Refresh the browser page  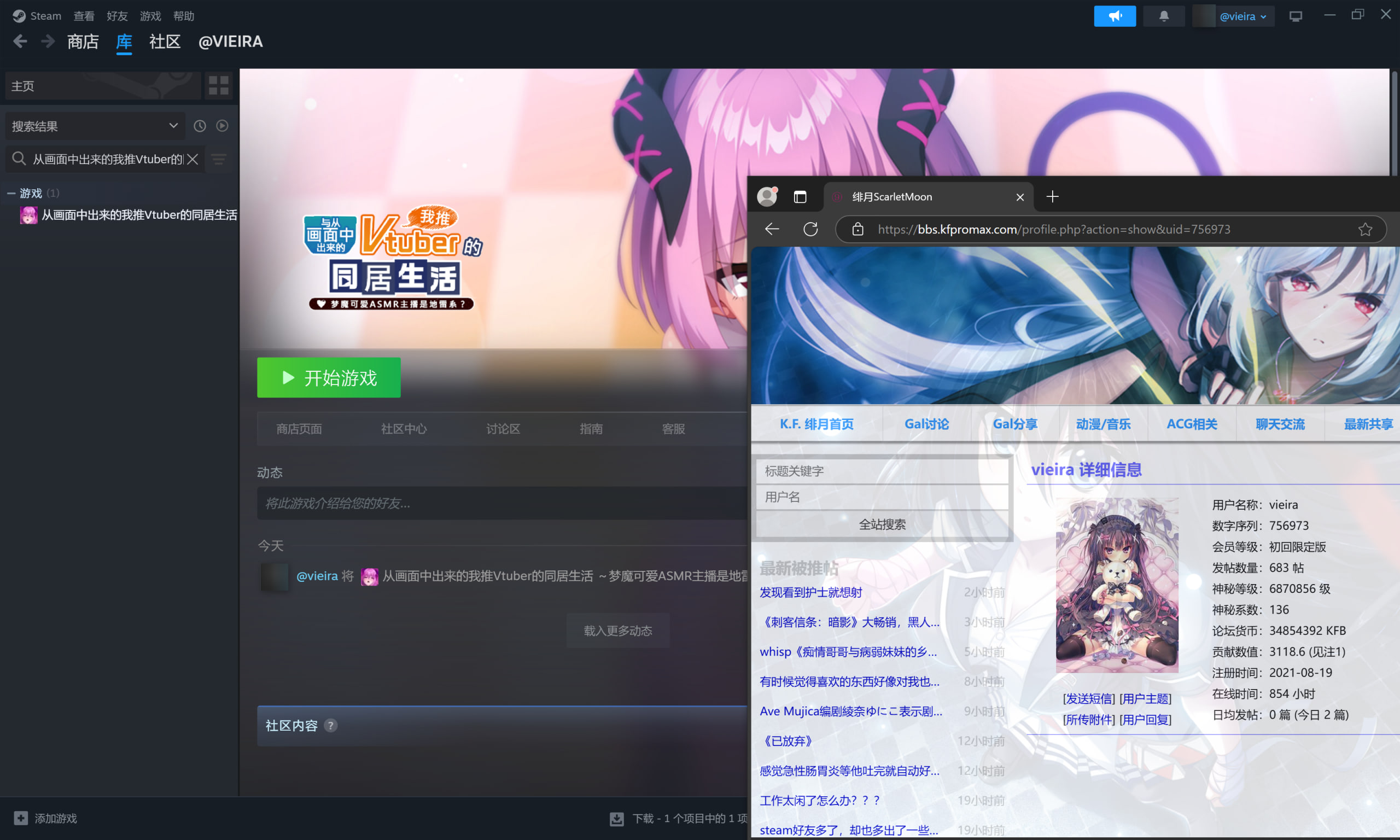810,229
